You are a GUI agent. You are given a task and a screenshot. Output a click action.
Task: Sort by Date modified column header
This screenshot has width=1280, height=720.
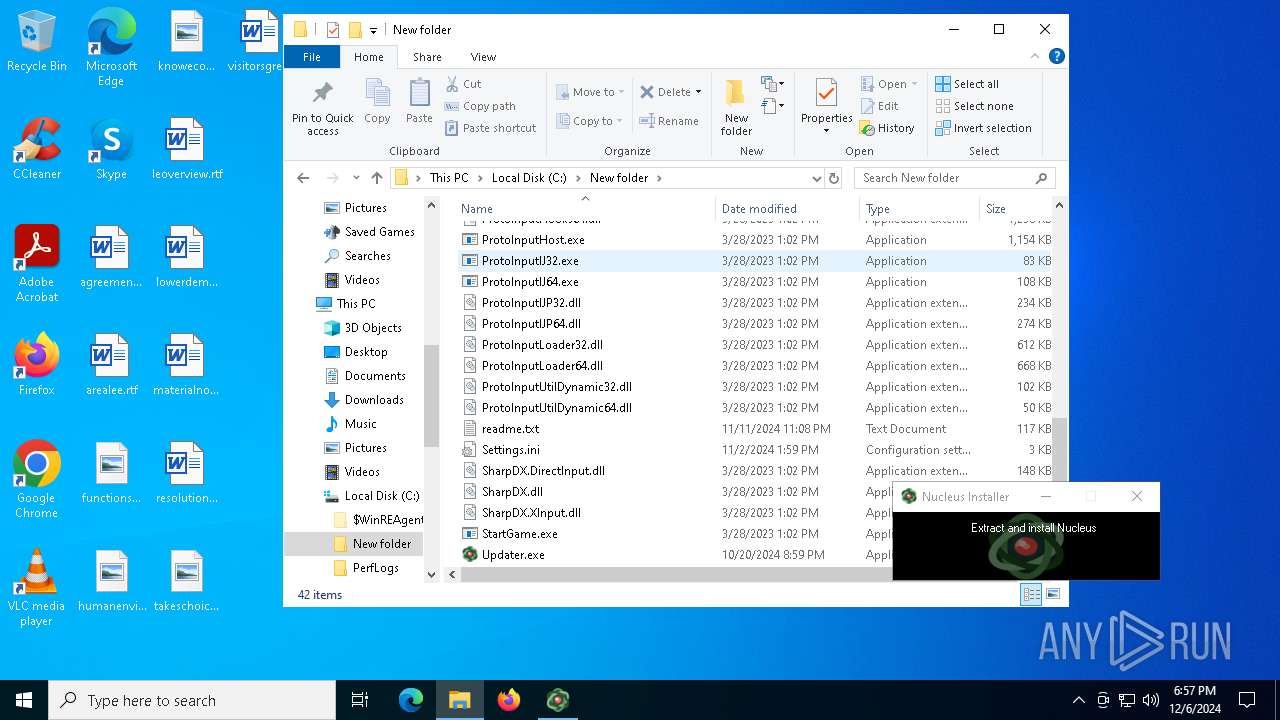(787, 208)
